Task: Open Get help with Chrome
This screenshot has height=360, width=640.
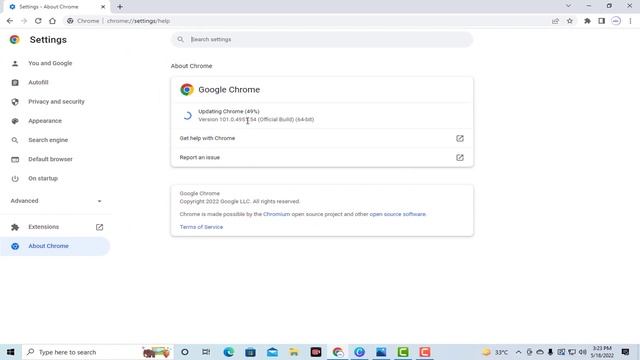Action: point(322,138)
